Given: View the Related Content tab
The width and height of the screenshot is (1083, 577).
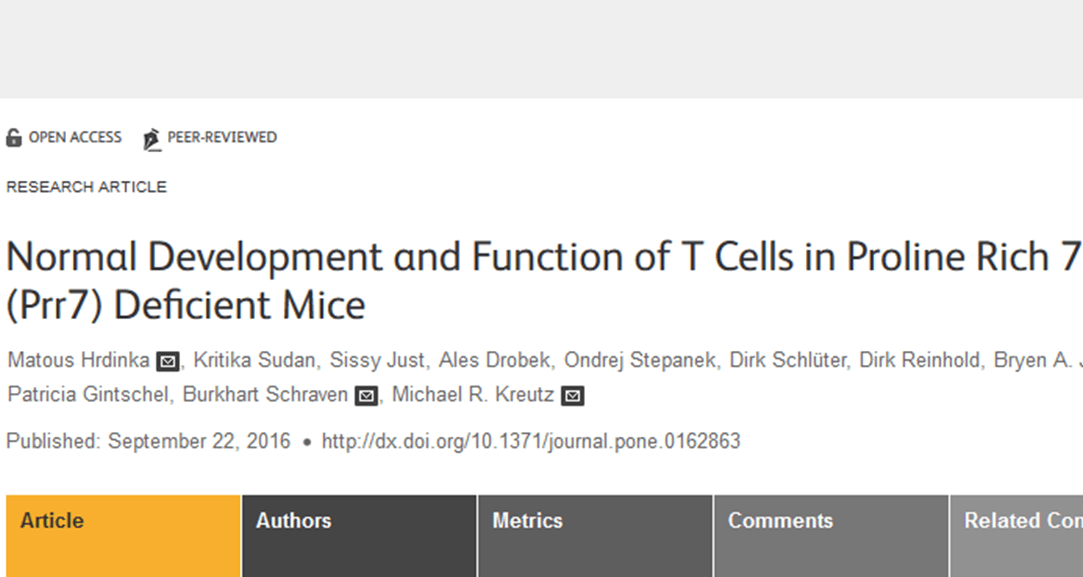Looking at the screenshot, I should pyautogui.click(x=1018, y=521).
